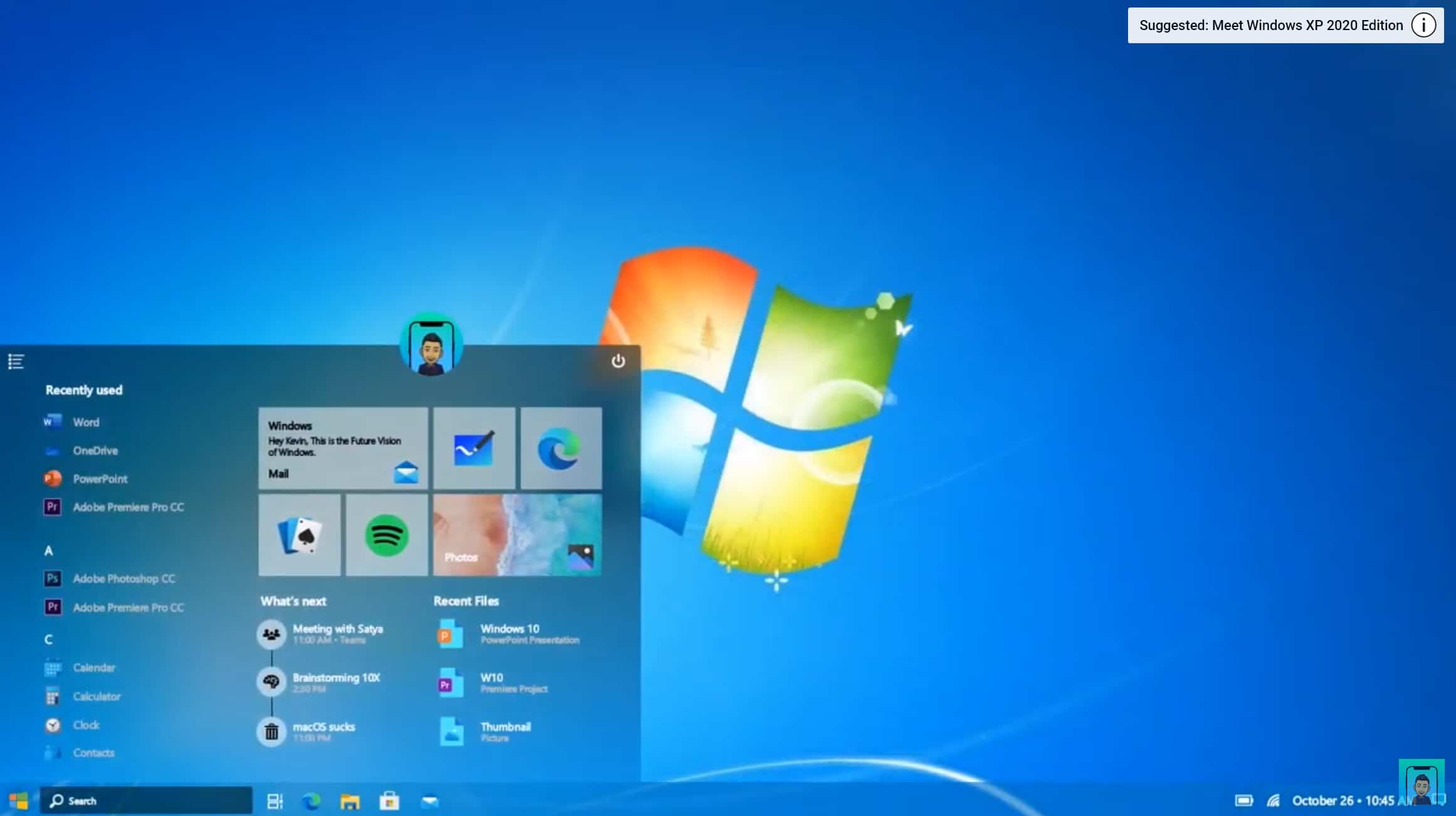Image resolution: width=1456 pixels, height=816 pixels.
Task: Open W10 Premiere Project recent file
Action: click(x=493, y=683)
